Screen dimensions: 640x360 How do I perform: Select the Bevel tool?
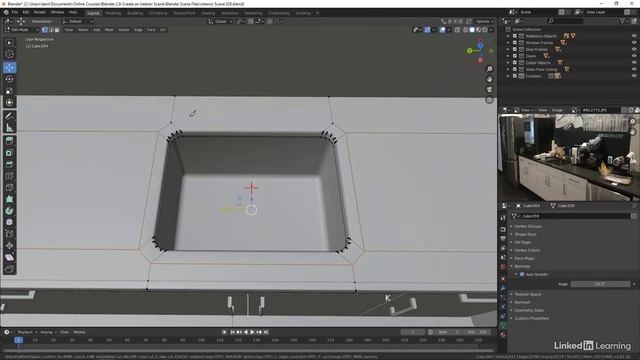[9, 164]
